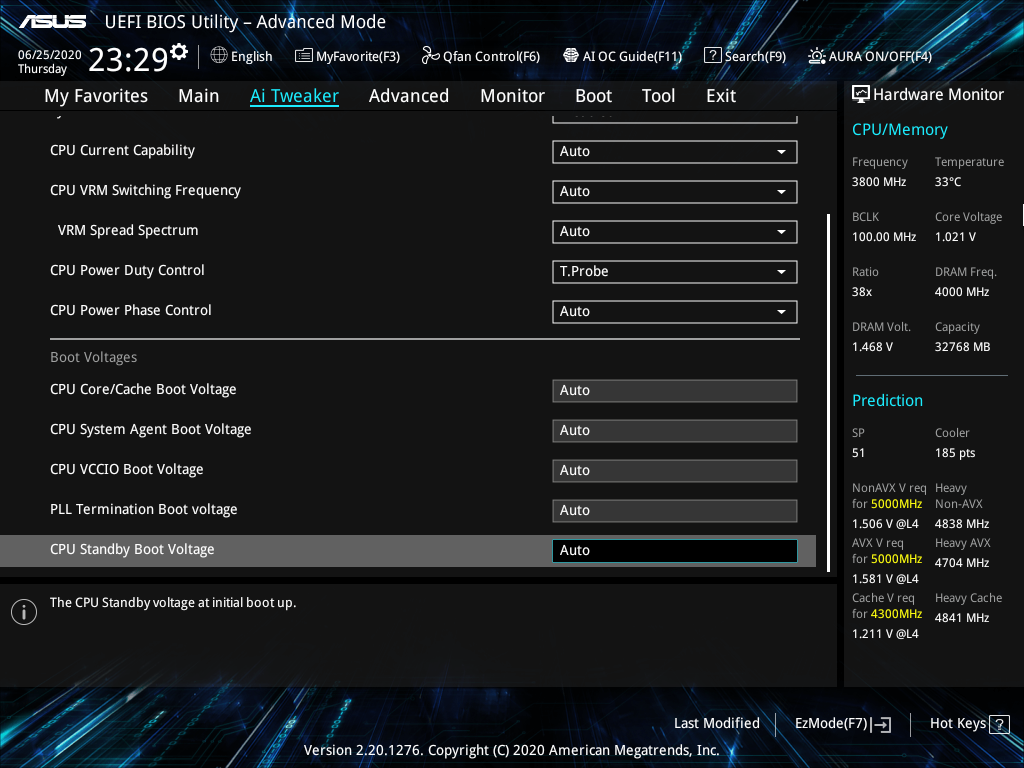Screen dimensions: 1024x768
Task: Click CPU Standby Boot Voltage label
Action: pyautogui.click(x=132, y=550)
